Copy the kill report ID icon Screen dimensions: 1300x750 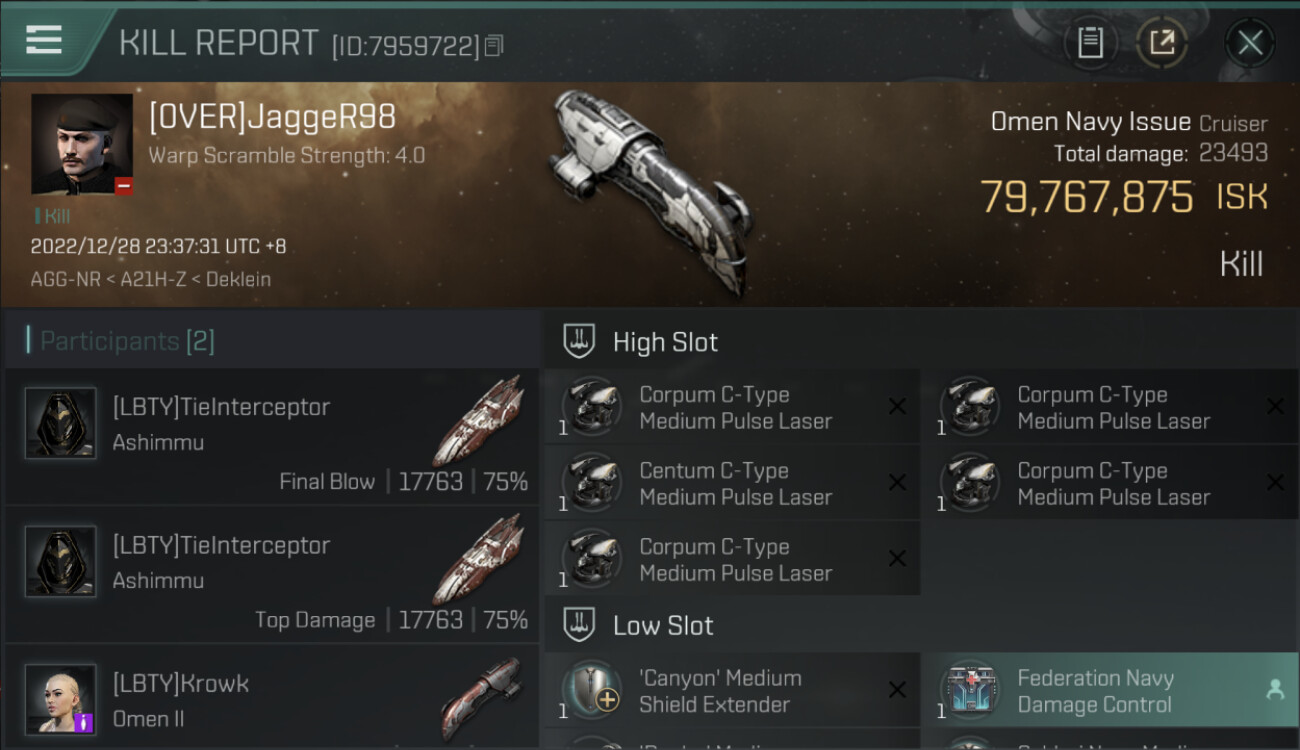coord(494,45)
